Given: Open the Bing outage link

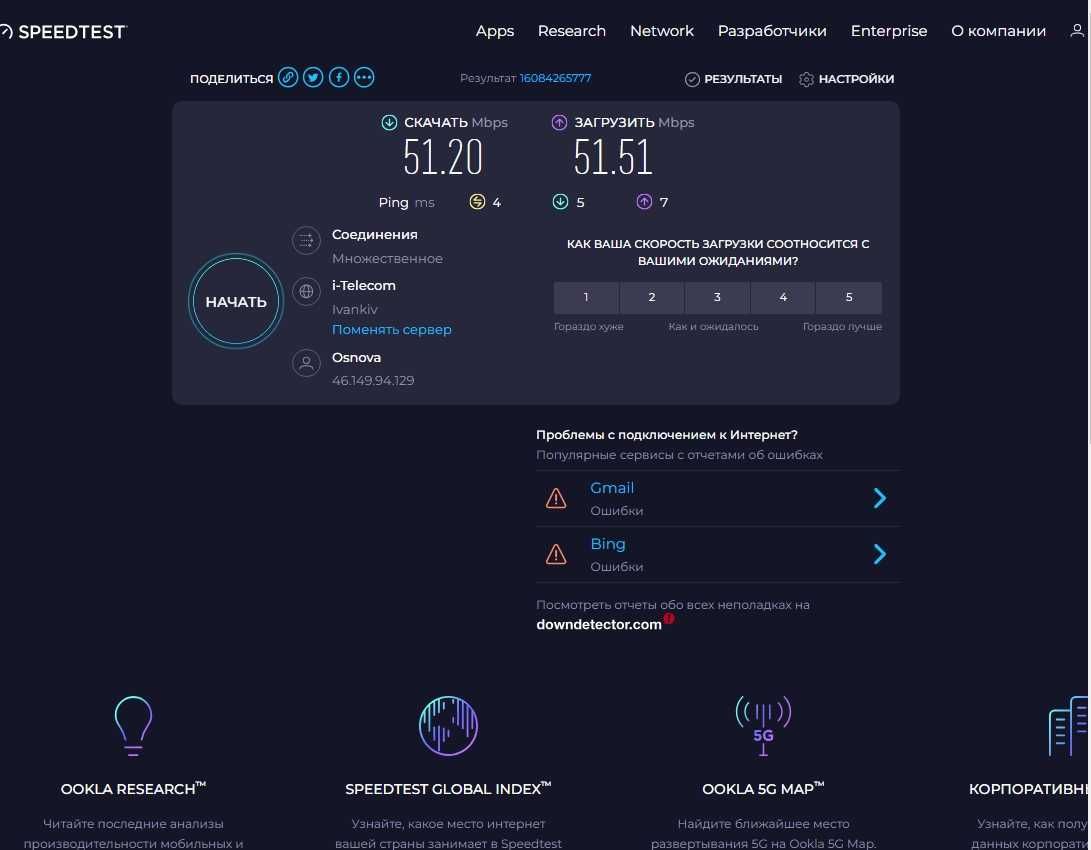Looking at the screenshot, I should (608, 544).
